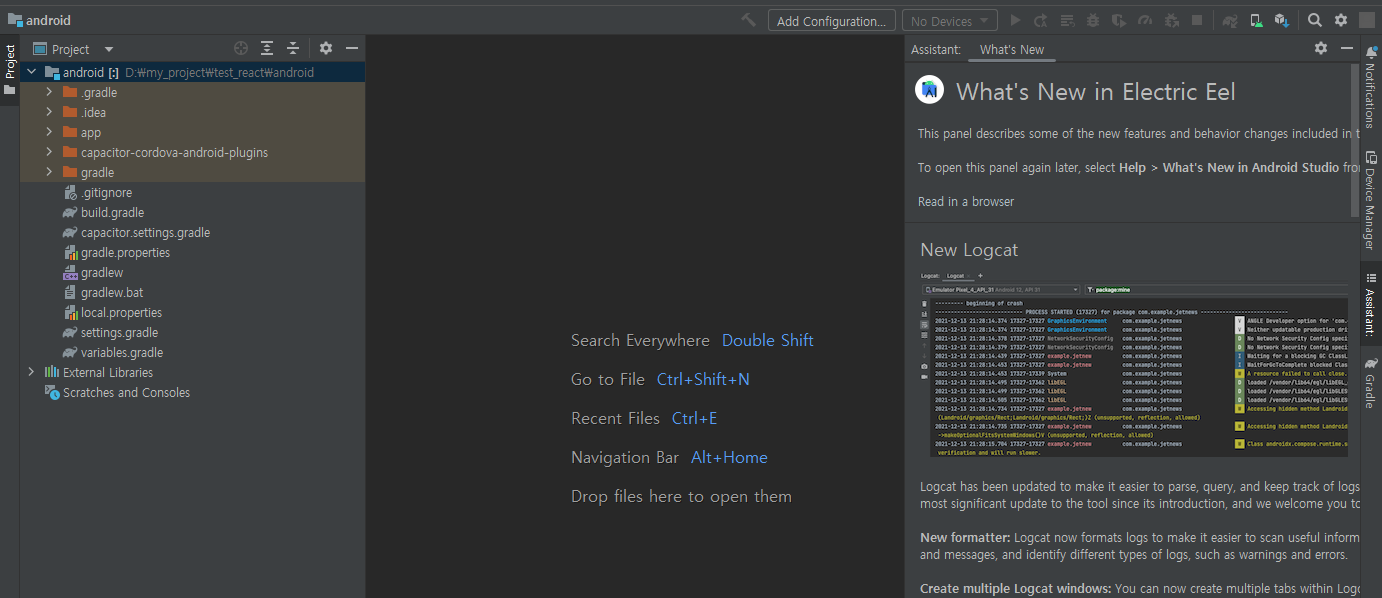The image size is (1382, 598).
Task: Hide the Project tool window
Action: [x=352, y=48]
